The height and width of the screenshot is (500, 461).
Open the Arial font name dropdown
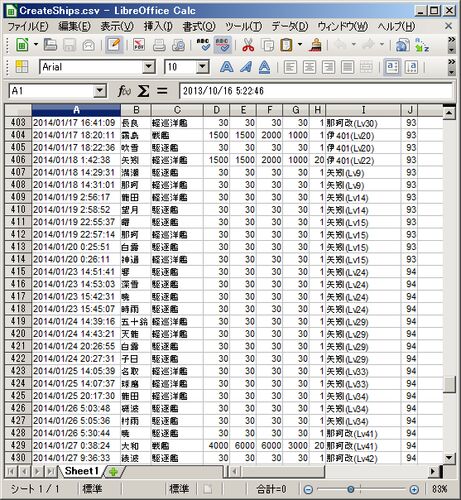click(x=149, y=67)
